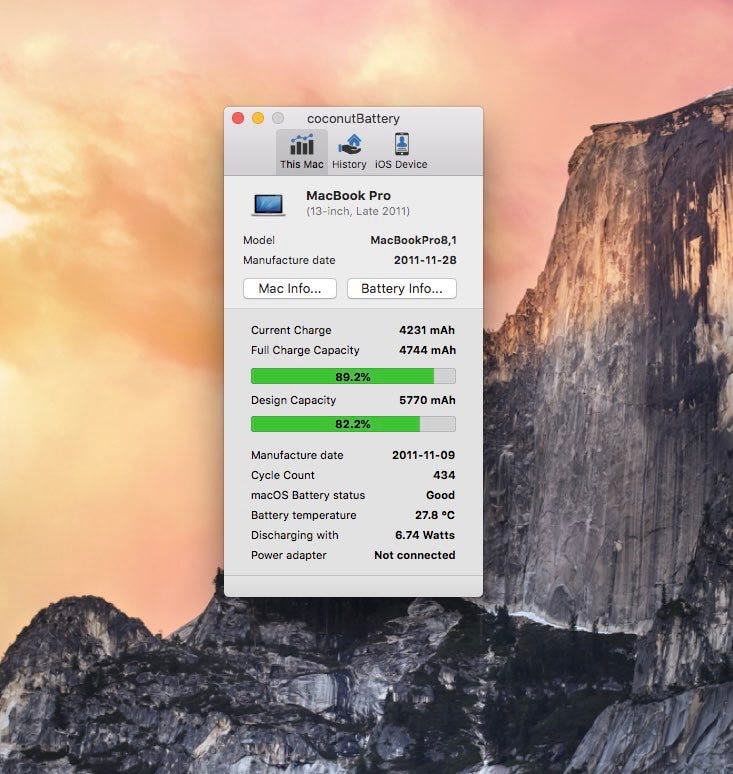Click the 5770 mAh design capacity value

click(x=427, y=400)
